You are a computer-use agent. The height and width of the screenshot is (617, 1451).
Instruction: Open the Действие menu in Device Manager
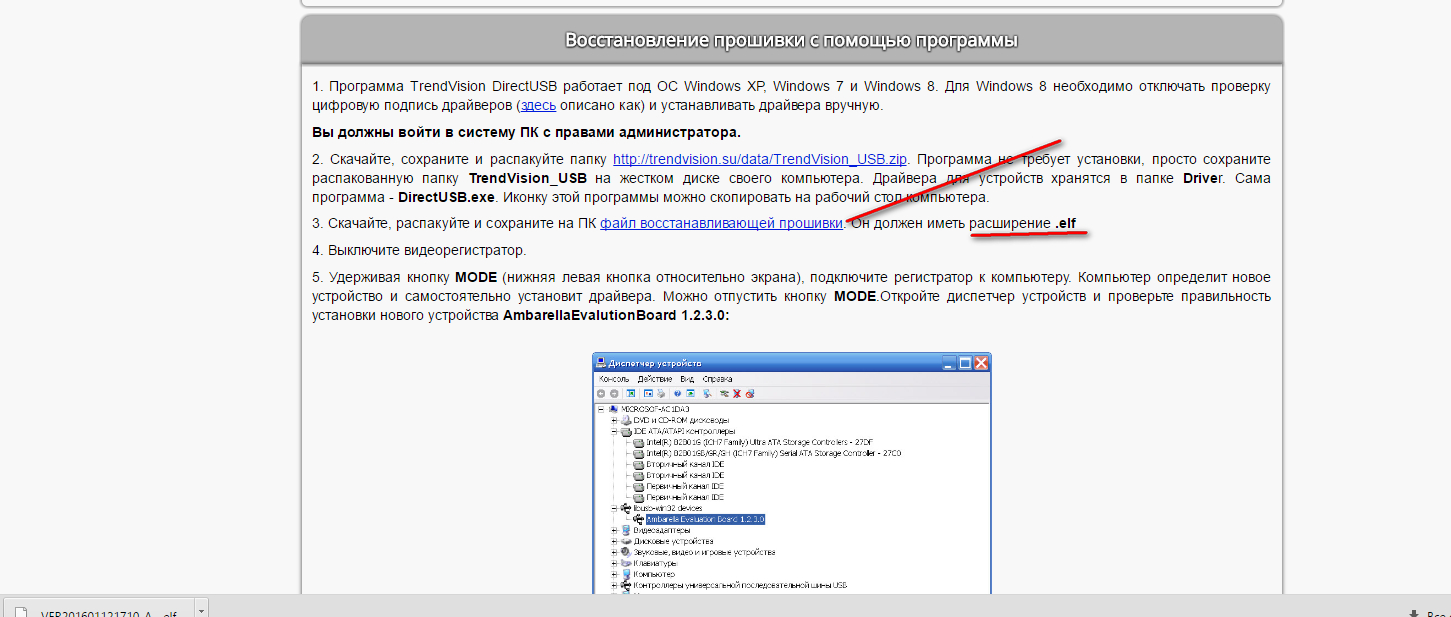tap(654, 380)
